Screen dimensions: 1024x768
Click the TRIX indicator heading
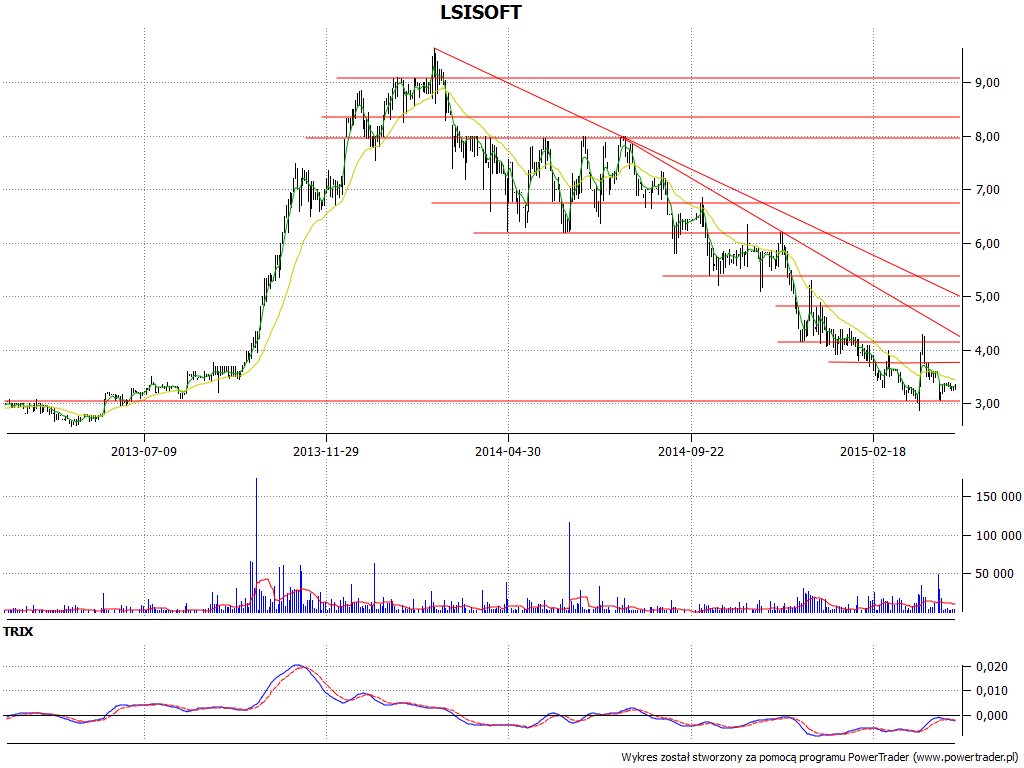[18, 632]
